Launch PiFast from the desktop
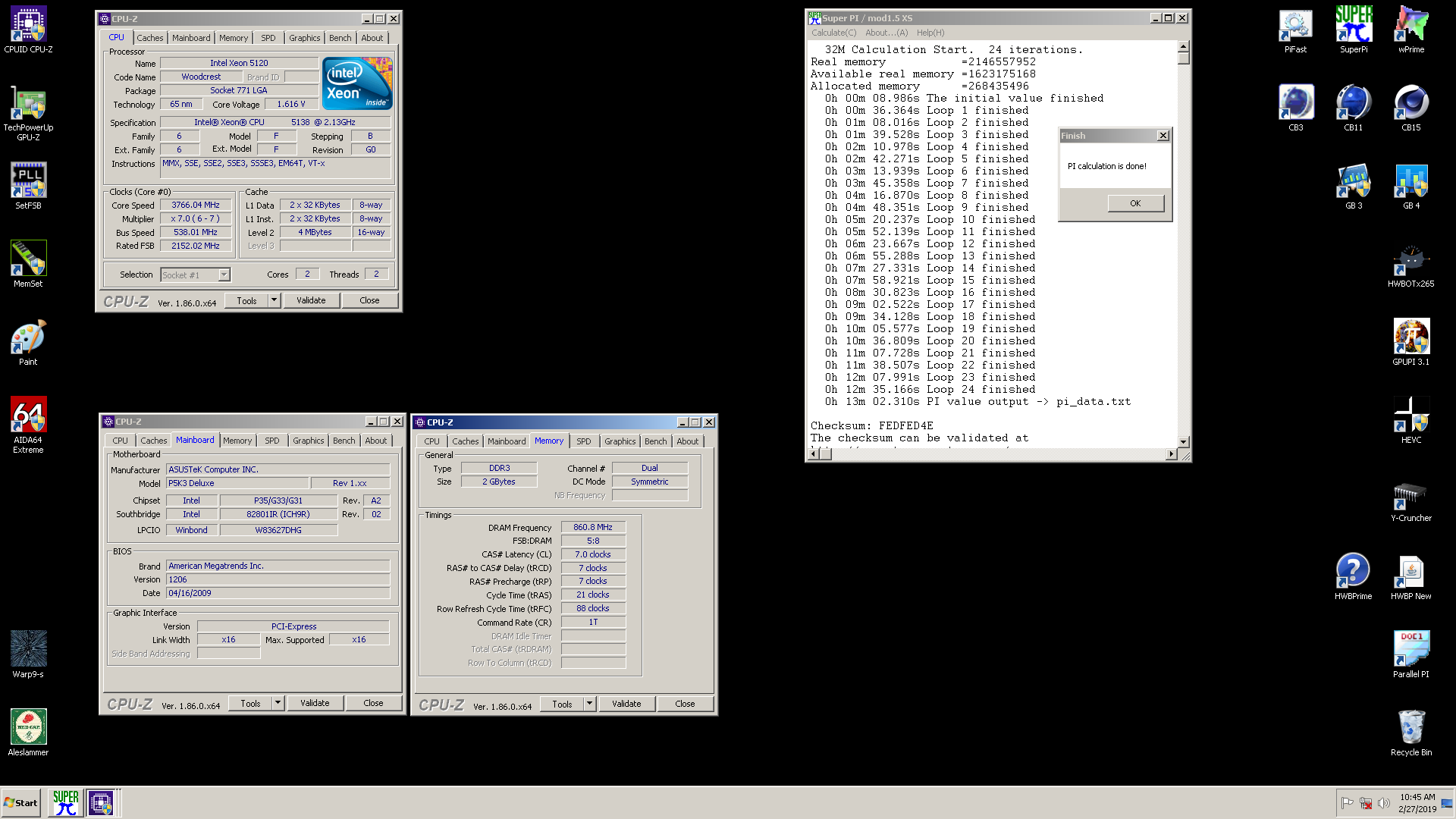 coord(1295,30)
